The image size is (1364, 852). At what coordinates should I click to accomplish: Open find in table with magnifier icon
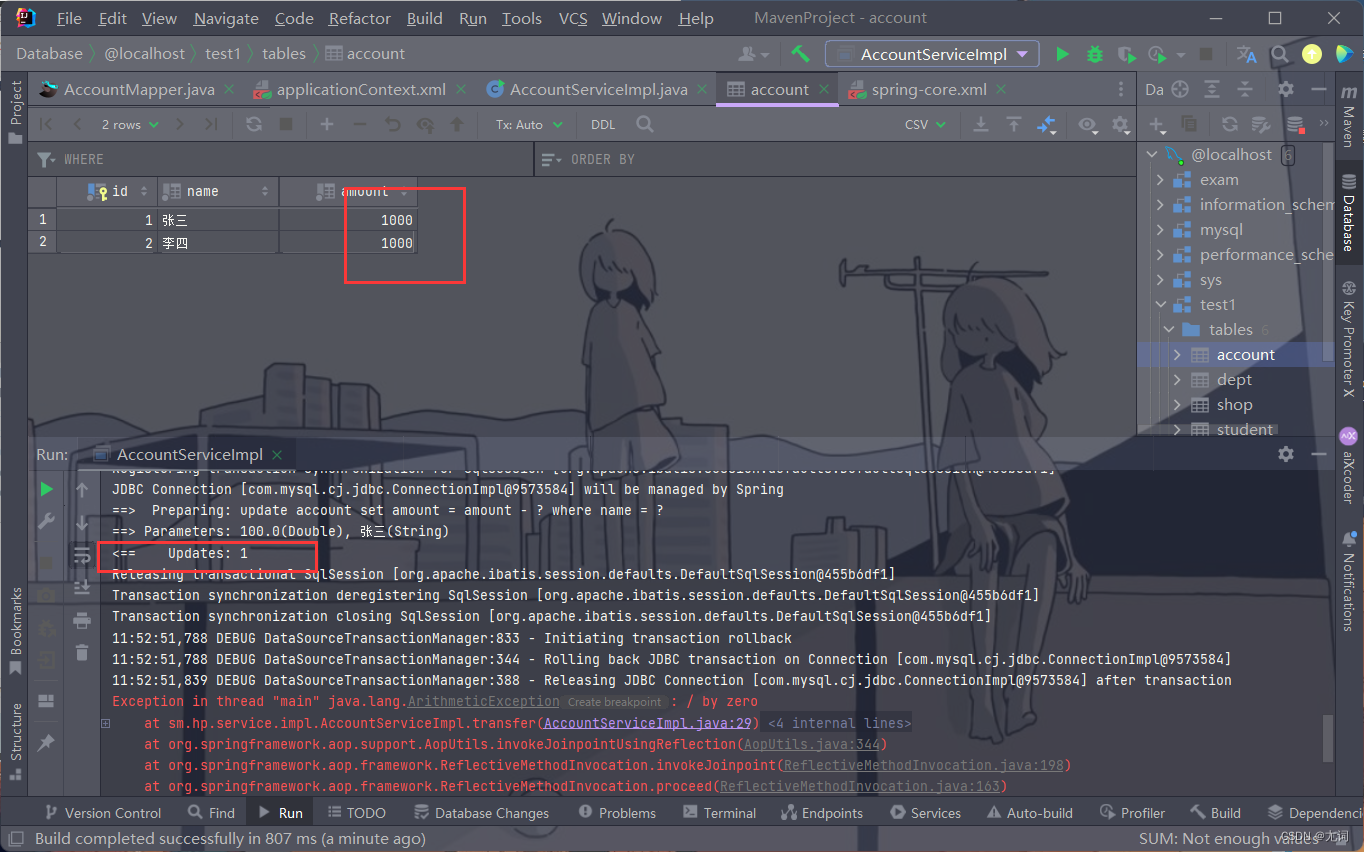[645, 124]
